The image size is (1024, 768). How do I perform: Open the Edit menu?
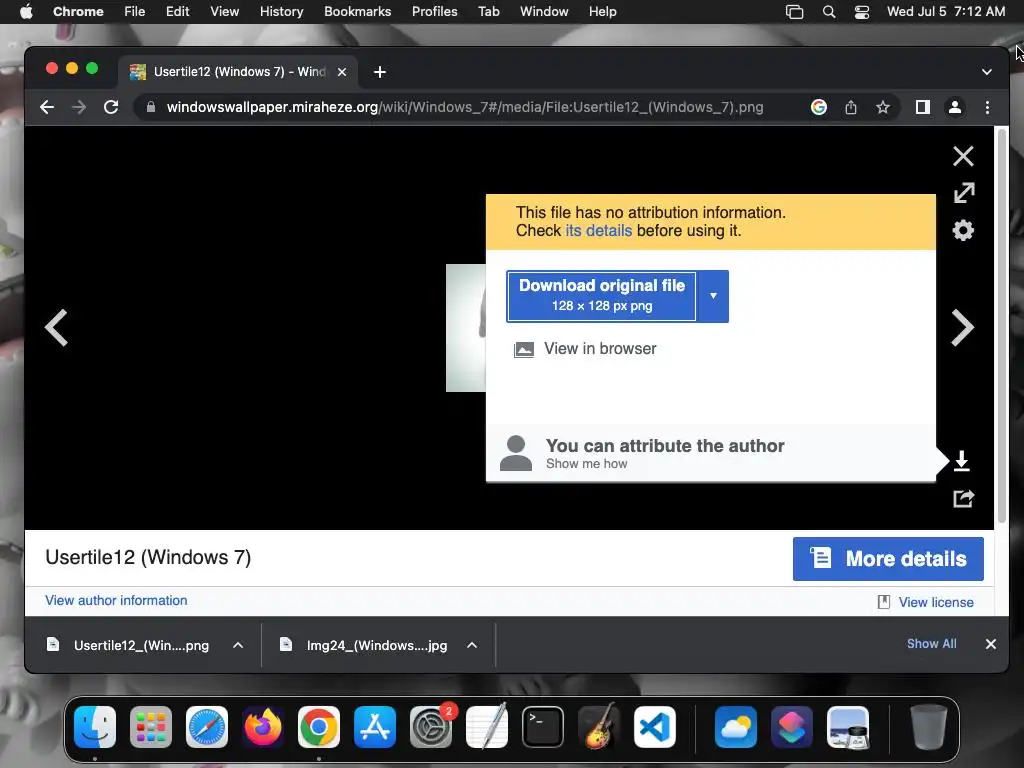click(x=177, y=12)
